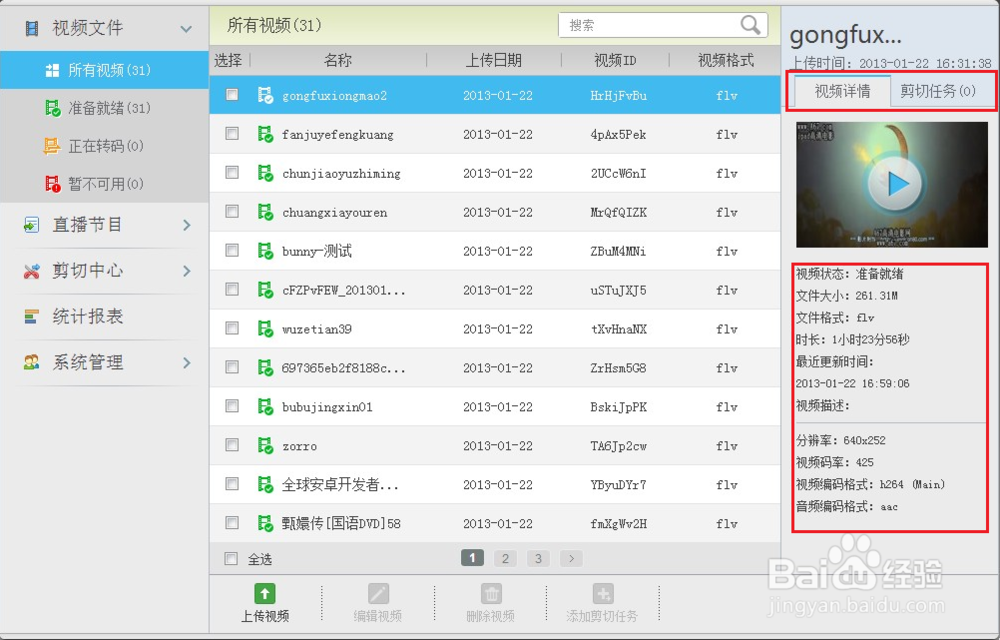Screen dimensions: 1000x640
Task: Check the bunny-测试 row checkbox
Action: coord(231,251)
